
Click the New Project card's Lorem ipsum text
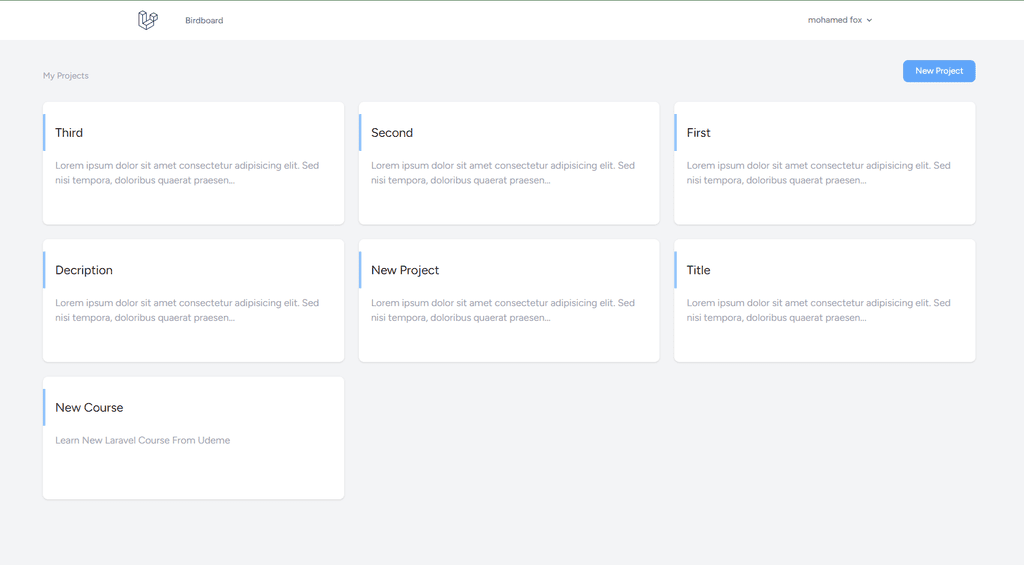[x=503, y=310]
